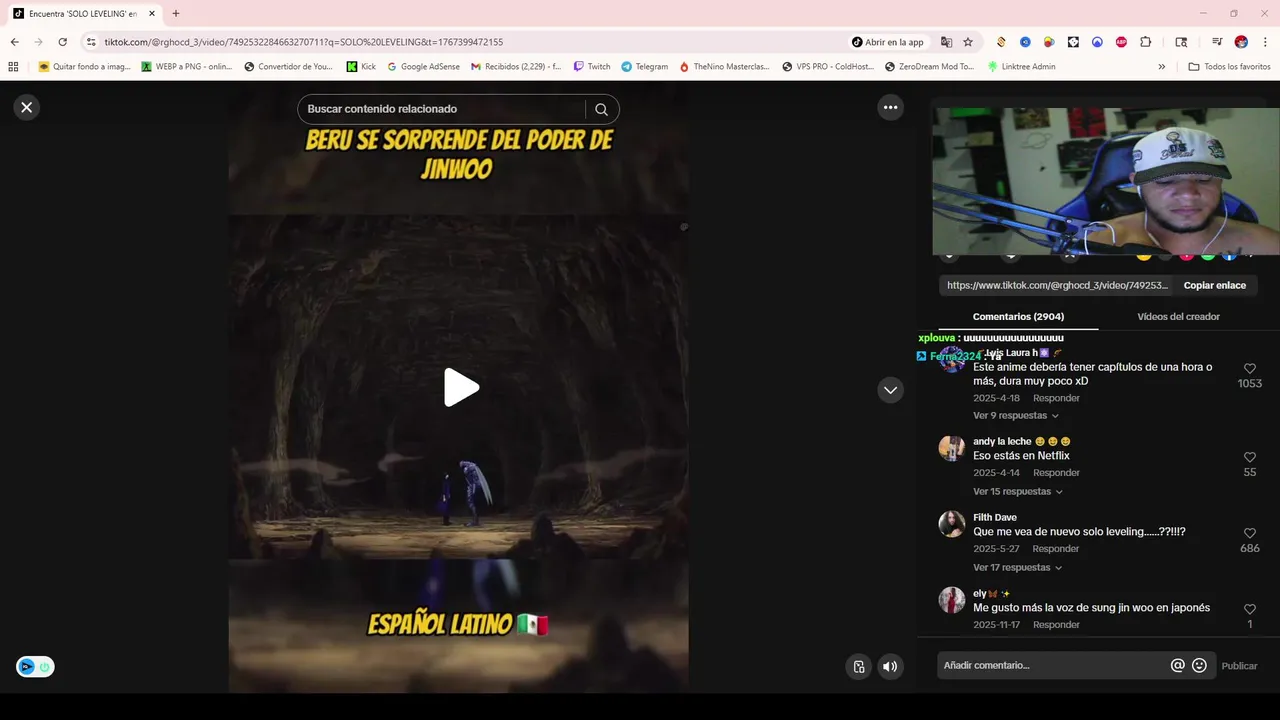
Task: Open 'Google AdSense' bookmark
Action: point(424,67)
